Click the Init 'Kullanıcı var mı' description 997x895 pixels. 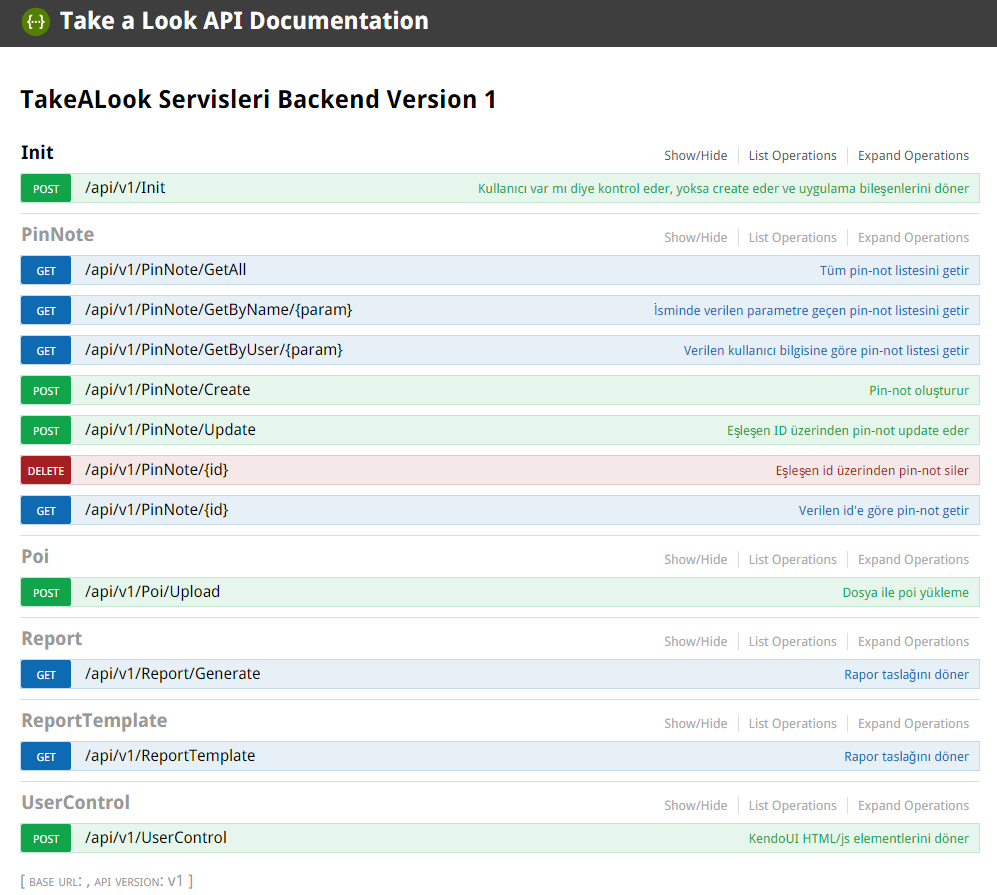723,189
